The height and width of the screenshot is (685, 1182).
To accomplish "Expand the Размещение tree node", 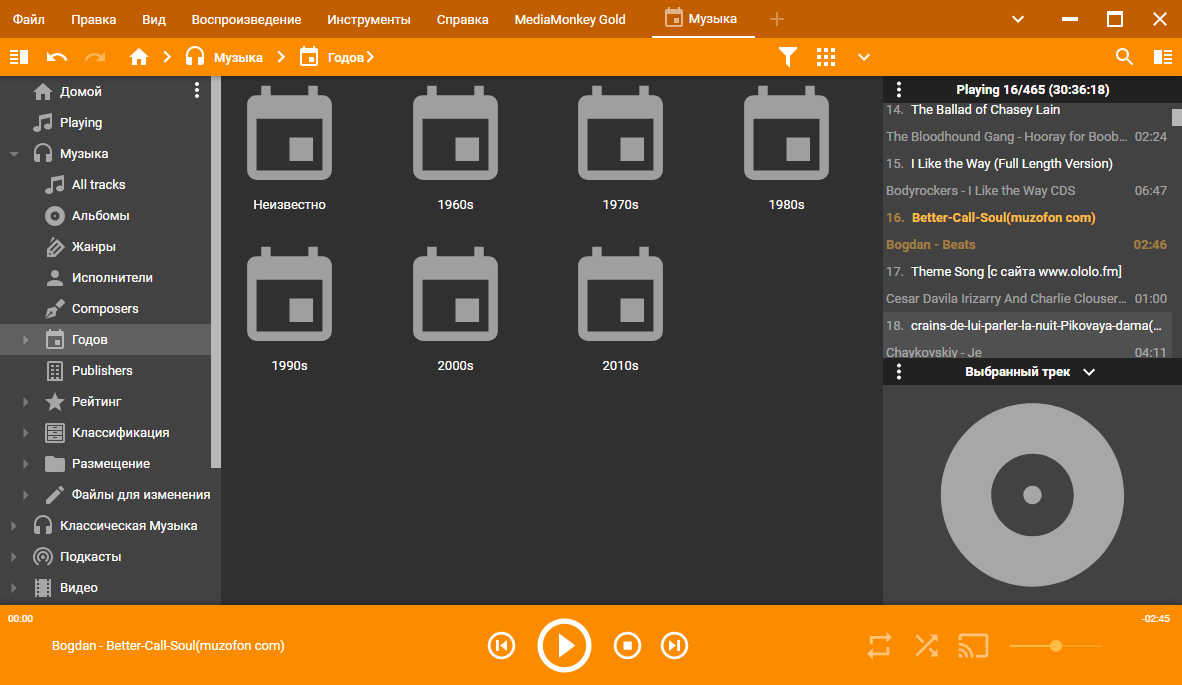I will [x=26, y=463].
